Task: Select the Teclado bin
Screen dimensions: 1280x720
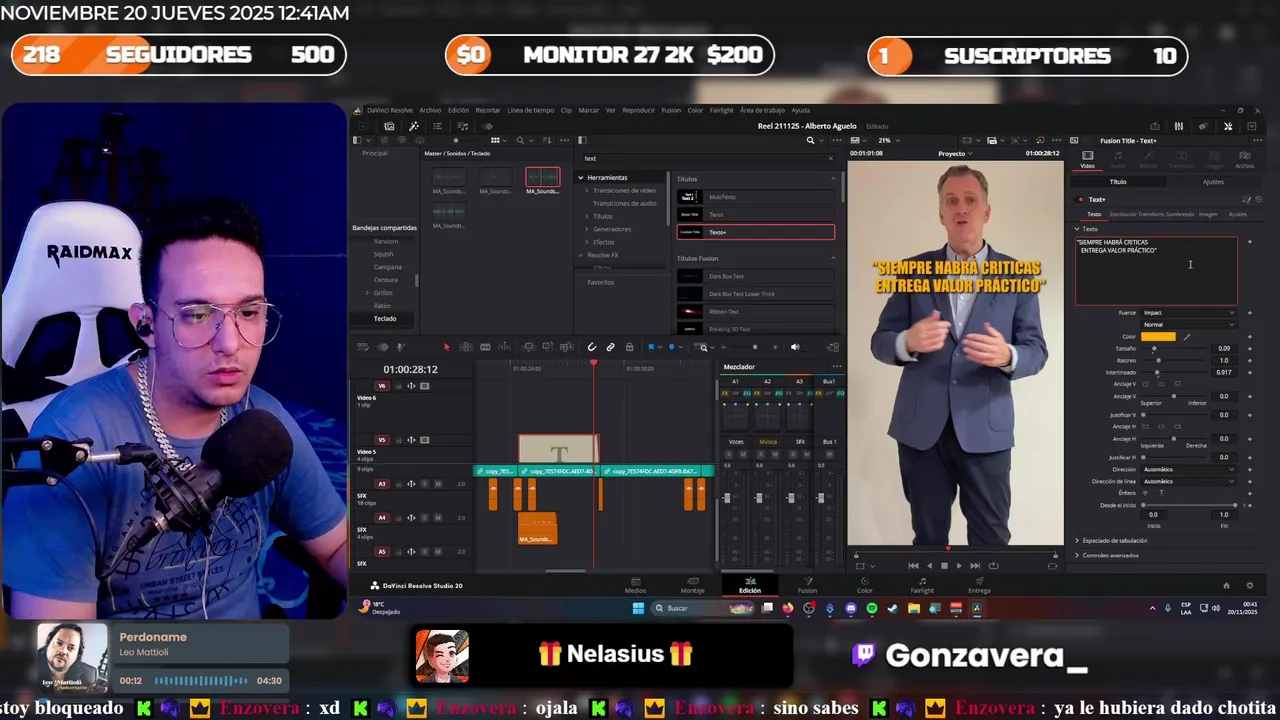Action: tap(385, 318)
